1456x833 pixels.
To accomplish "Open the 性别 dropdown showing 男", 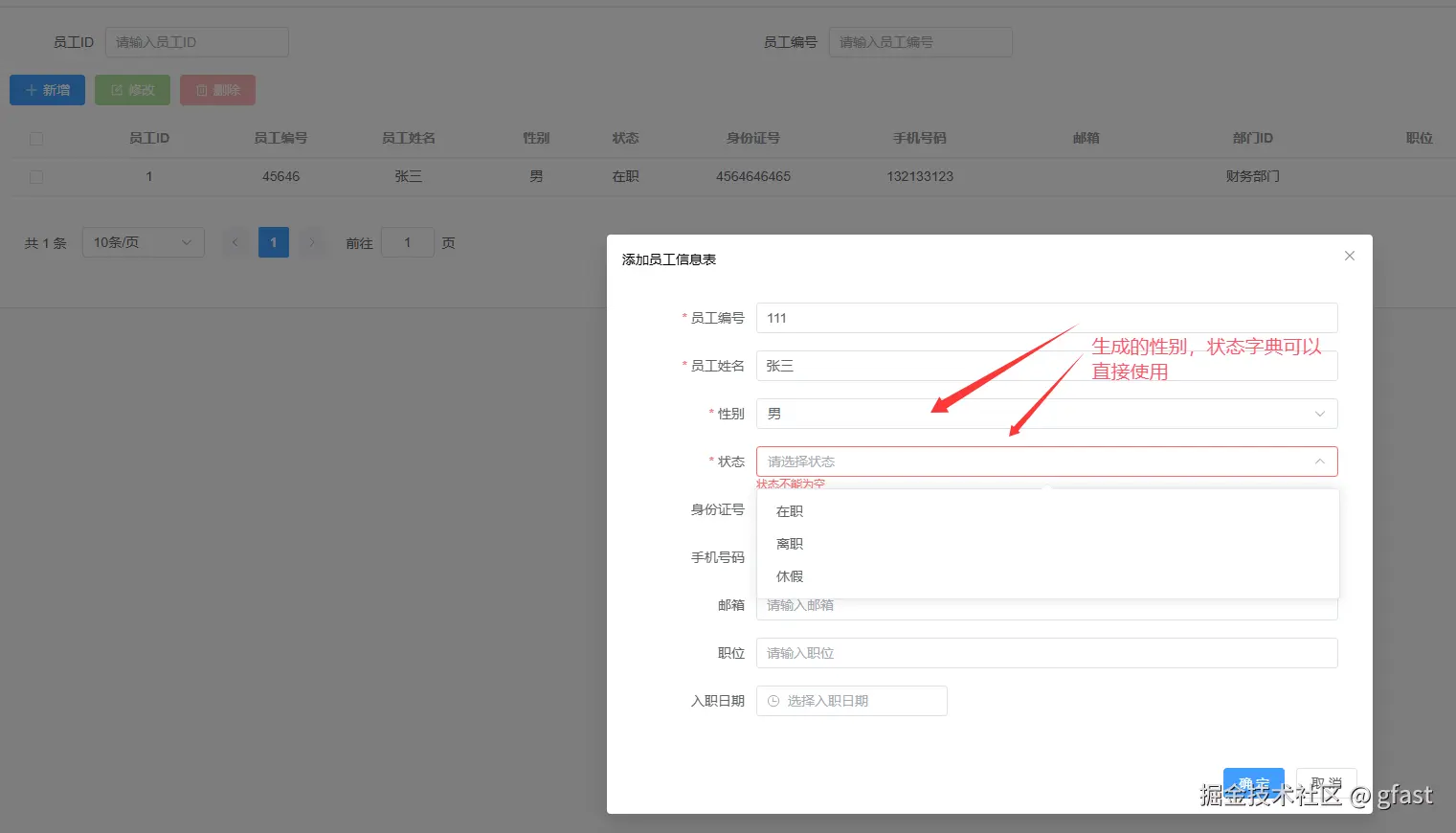I will click(x=1046, y=414).
